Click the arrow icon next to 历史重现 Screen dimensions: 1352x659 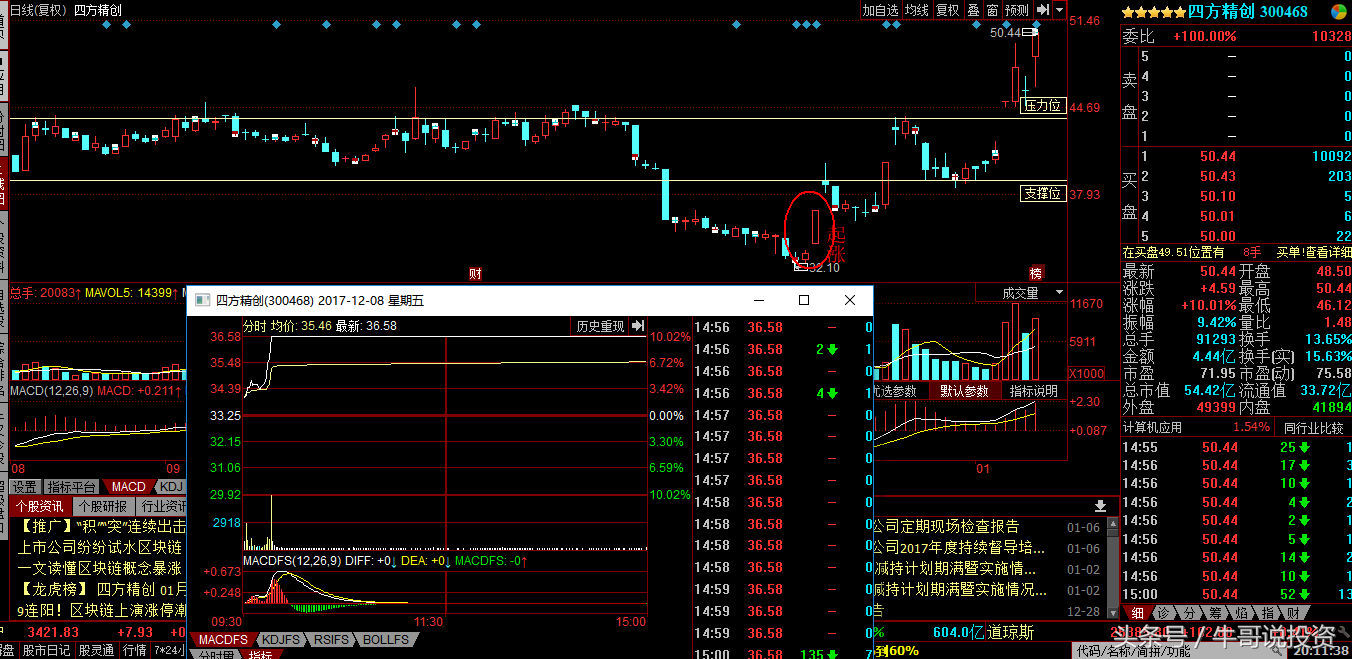pyautogui.click(x=638, y=326)
